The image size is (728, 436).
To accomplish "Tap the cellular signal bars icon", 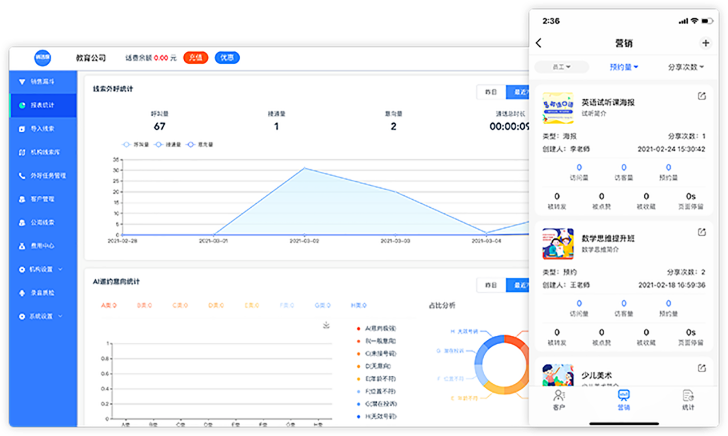I will (683, 21).
